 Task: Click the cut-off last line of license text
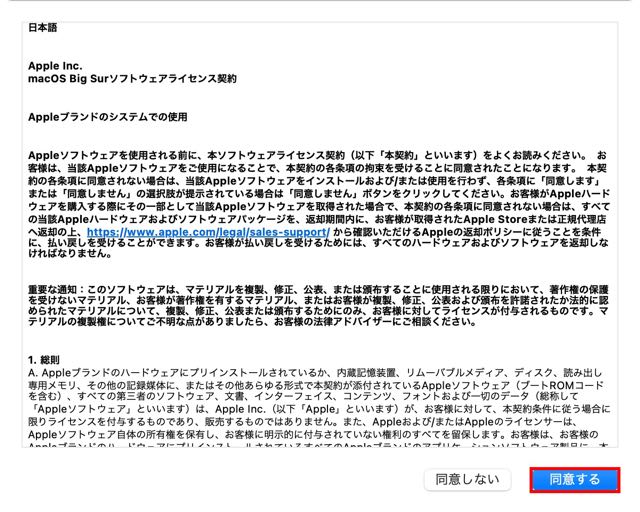point(319,445)
